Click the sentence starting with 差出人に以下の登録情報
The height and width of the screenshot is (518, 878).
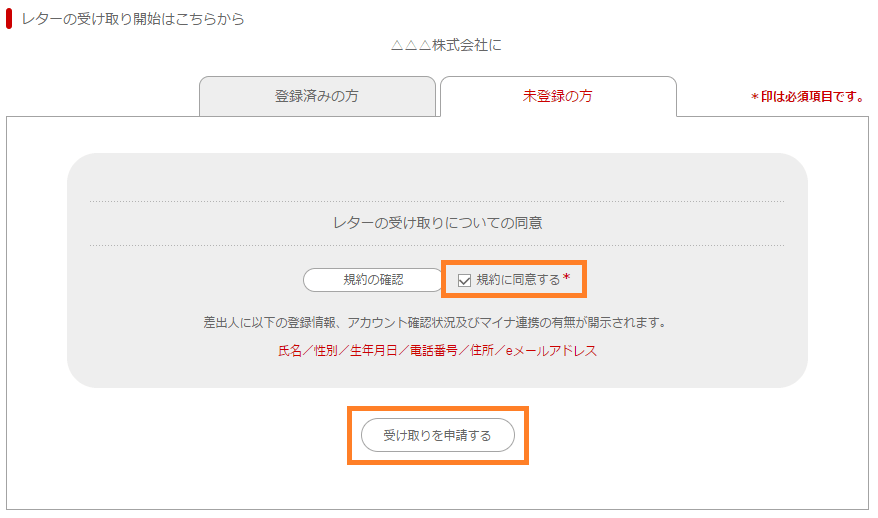pyautogui.click(x=435, y=323)
